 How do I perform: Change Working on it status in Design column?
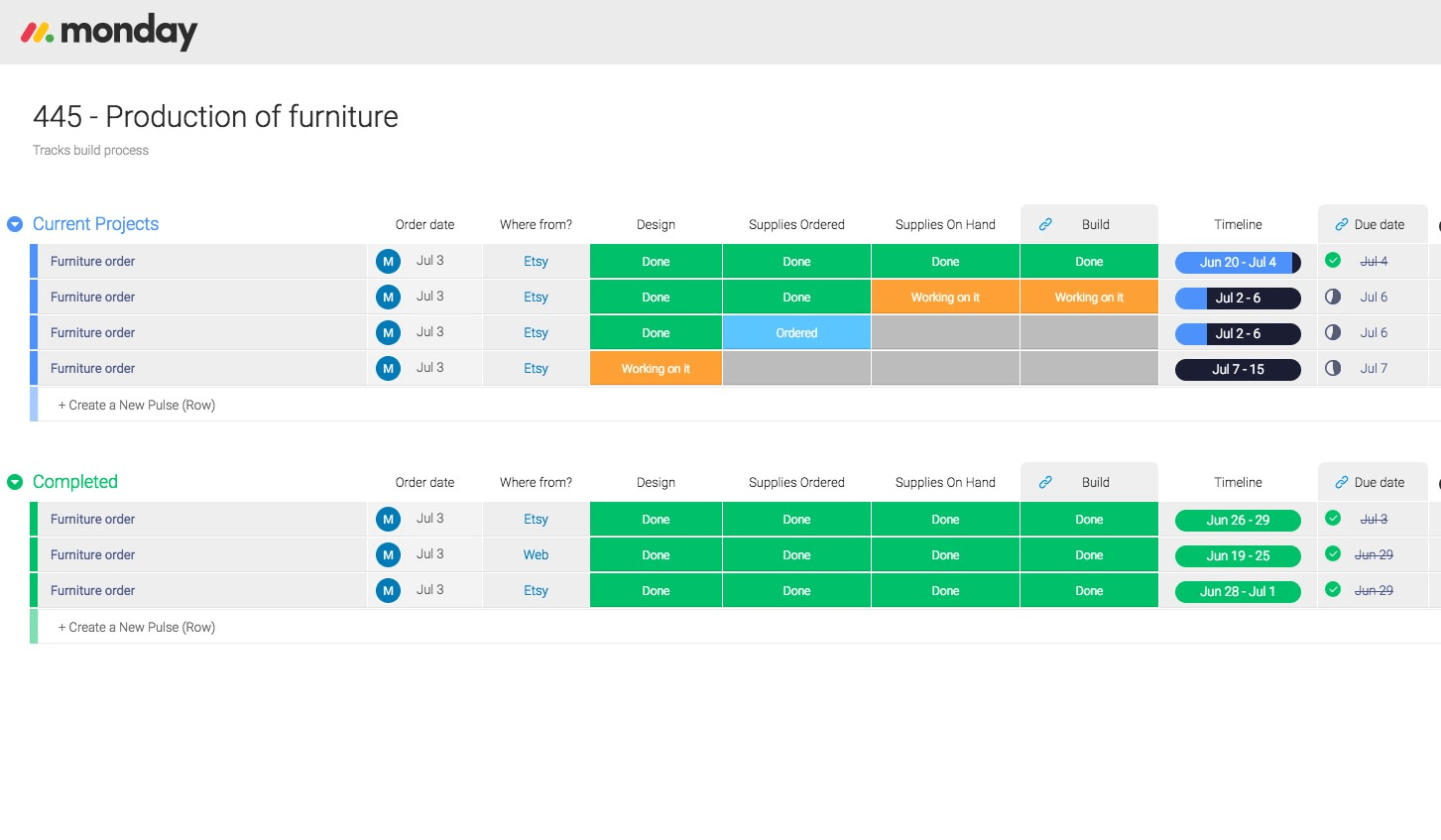click(x=656, y=369)
